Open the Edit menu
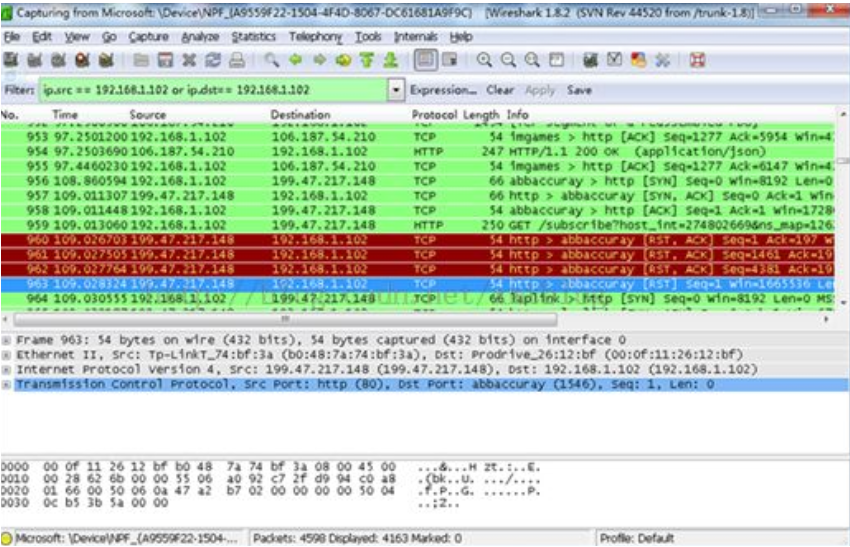This screenshot has width=850, height=547. tap(42, 37)
